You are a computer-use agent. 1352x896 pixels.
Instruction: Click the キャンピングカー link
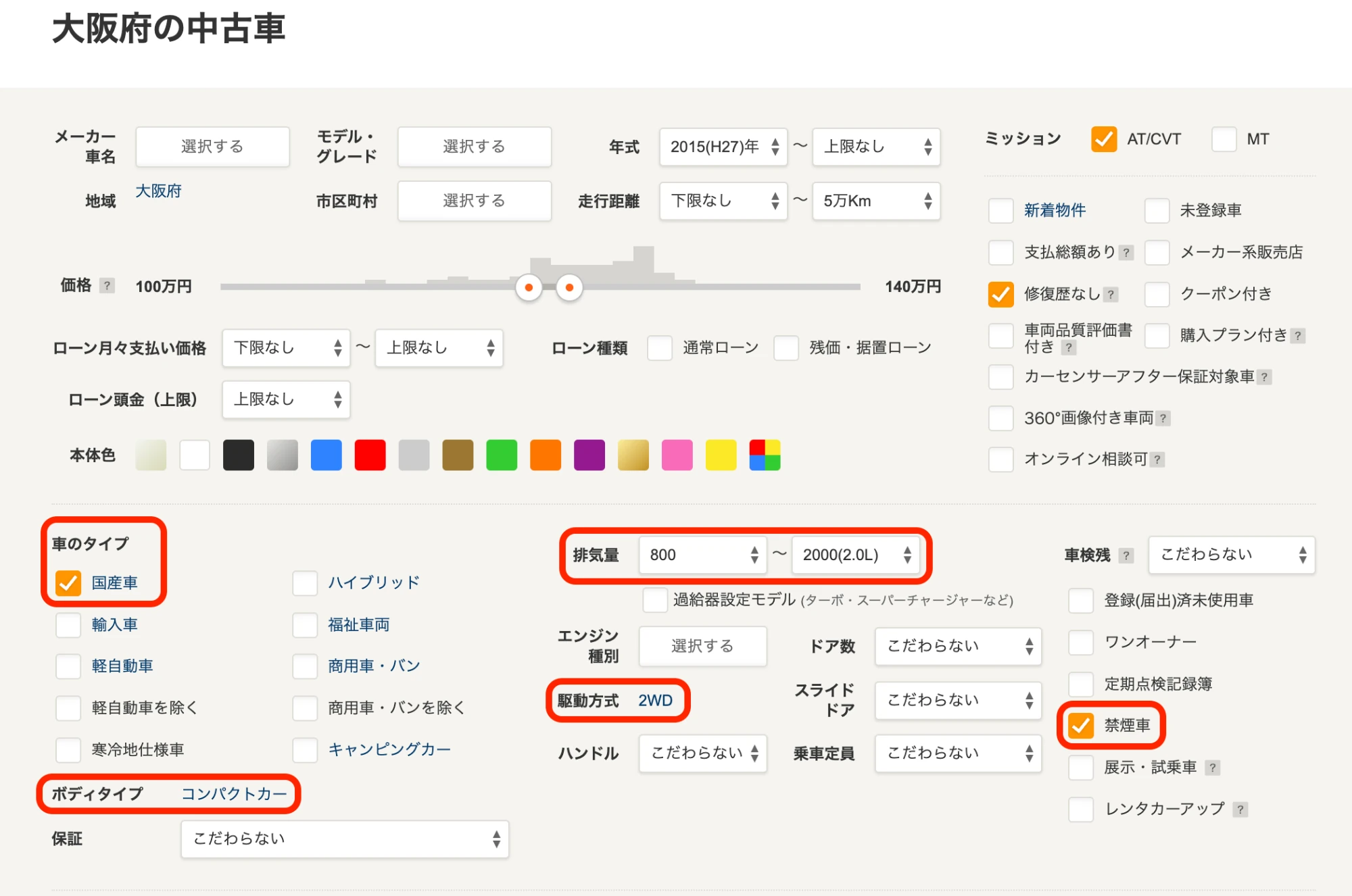(x=389, y=749)
